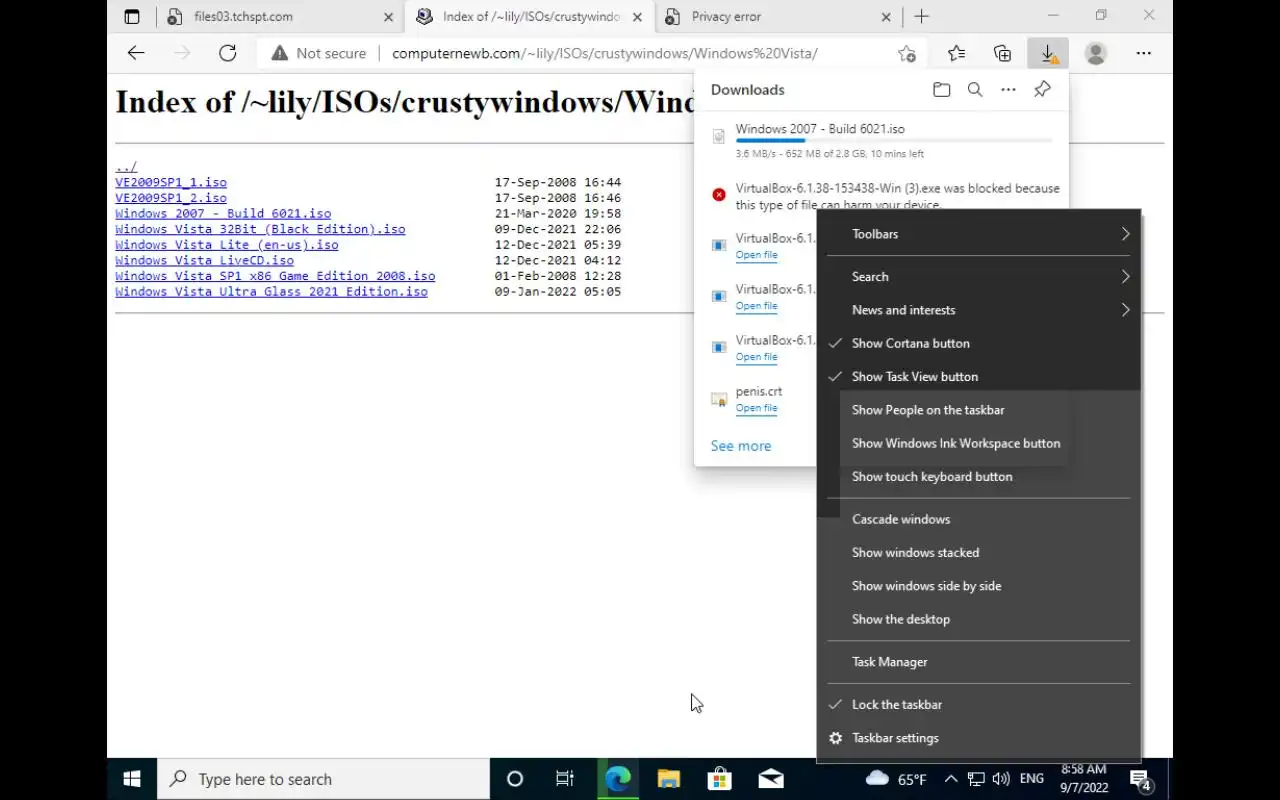1280x800 pixels.
Task: Open Windows Vista Lite (en-us).iso link
Action: pyautogui.click(x=227, y=245)
